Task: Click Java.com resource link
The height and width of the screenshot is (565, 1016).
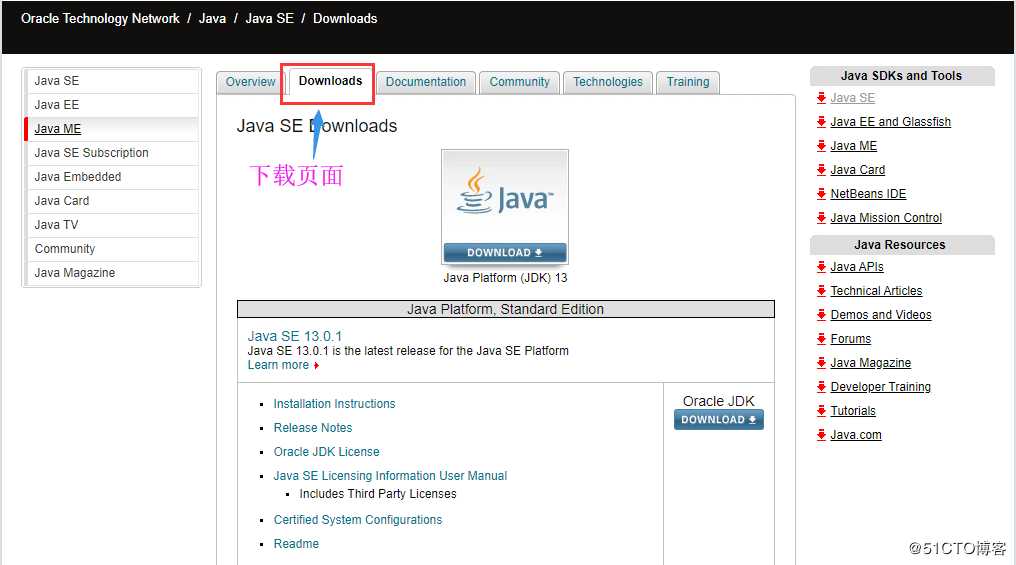Action: (x=856, y=434)
